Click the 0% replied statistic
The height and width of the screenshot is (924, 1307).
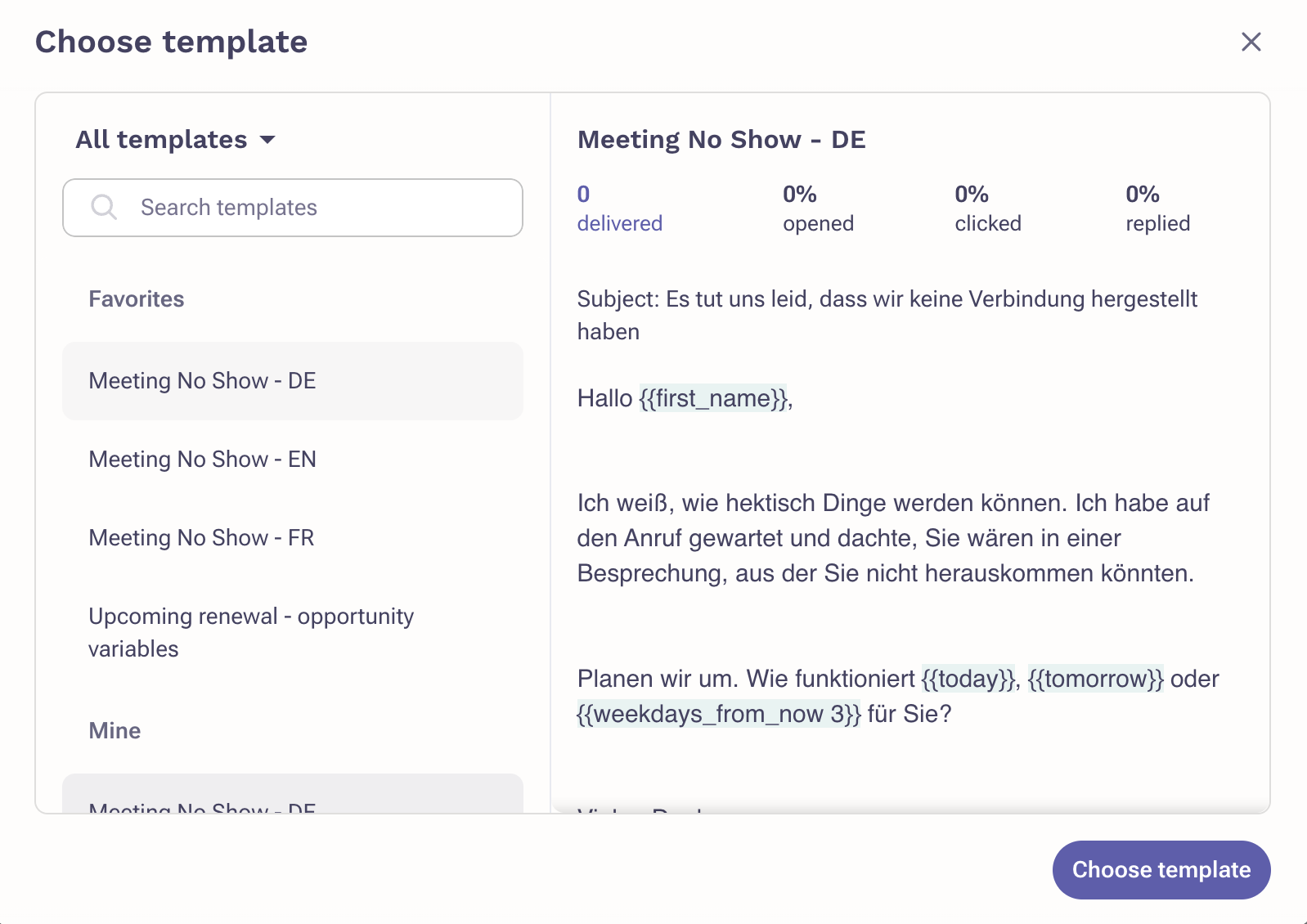1157,209
